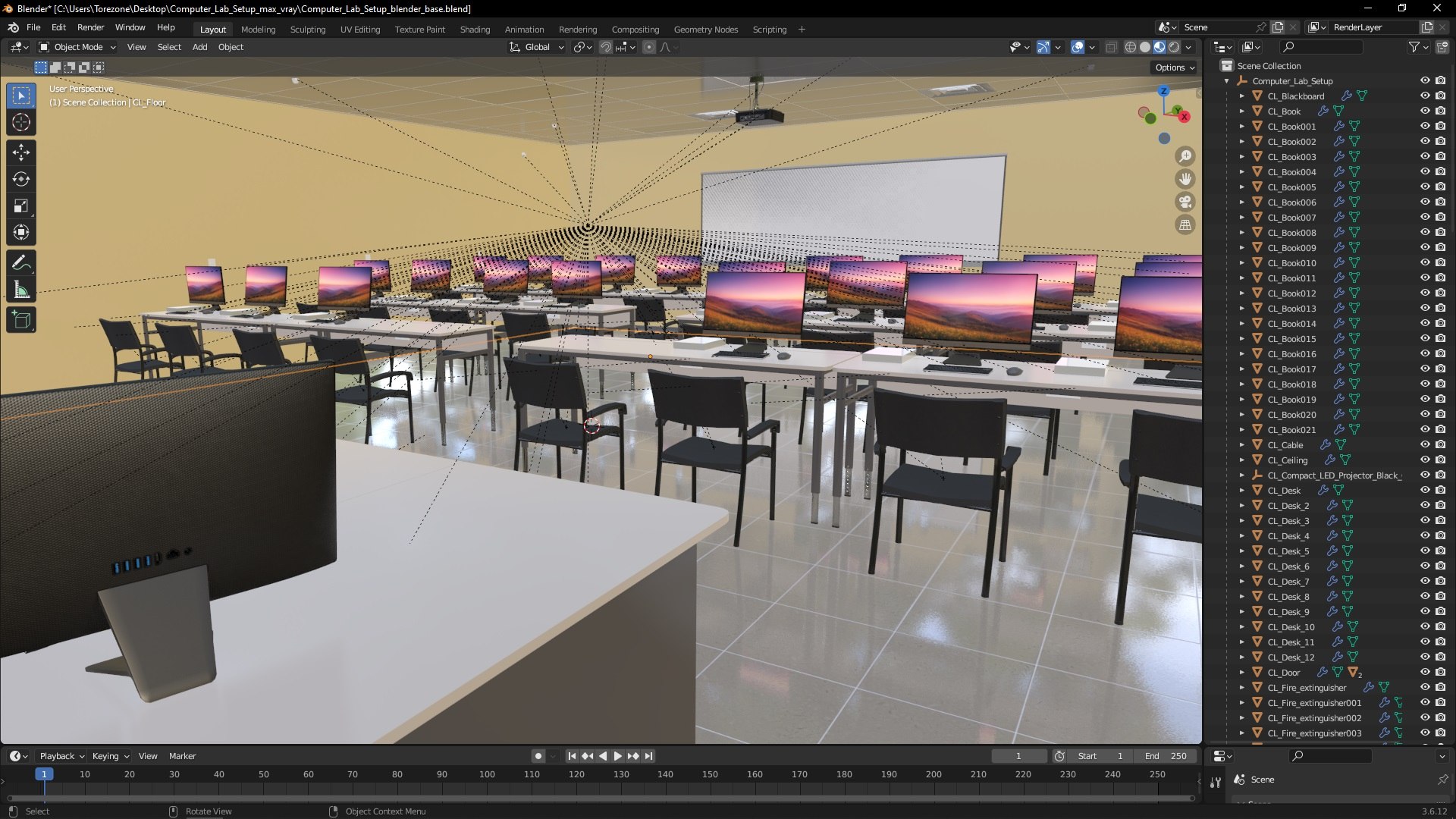Toggle visibility of CL_Door

[1425, 672]
